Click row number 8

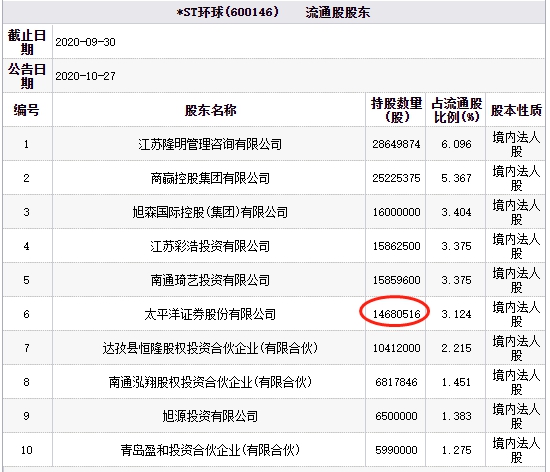(26, 382)
